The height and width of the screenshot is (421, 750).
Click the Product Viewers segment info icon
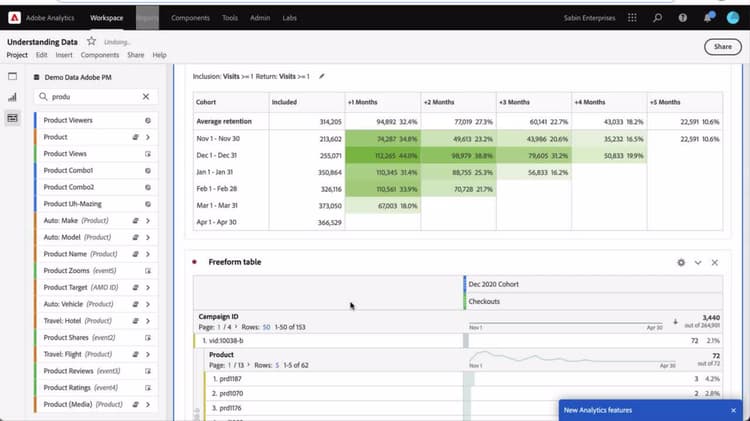coord(148,121)
